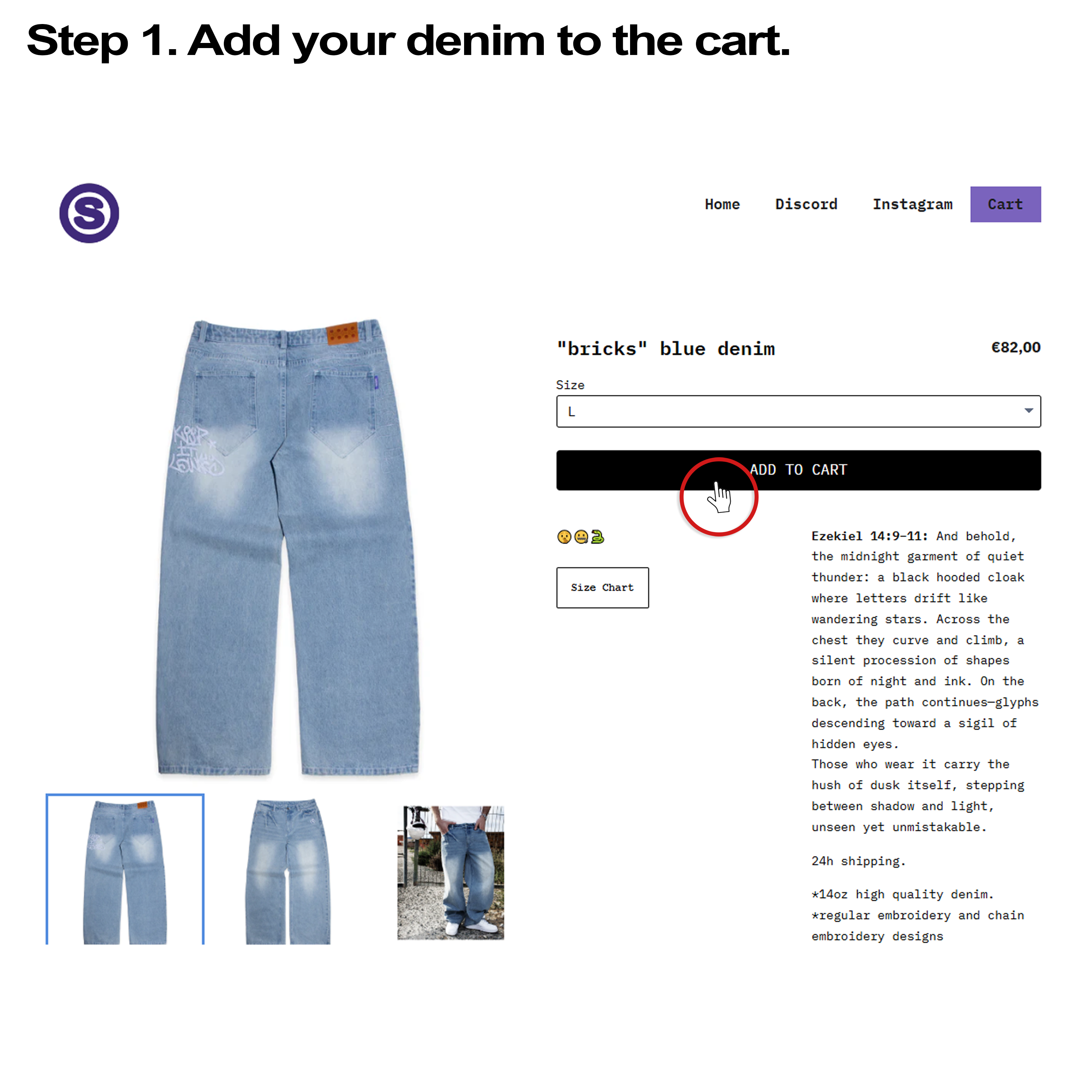Click the purple S logo icon
Viewport: 1092px width, 1092px height.
tap(89, 213)
